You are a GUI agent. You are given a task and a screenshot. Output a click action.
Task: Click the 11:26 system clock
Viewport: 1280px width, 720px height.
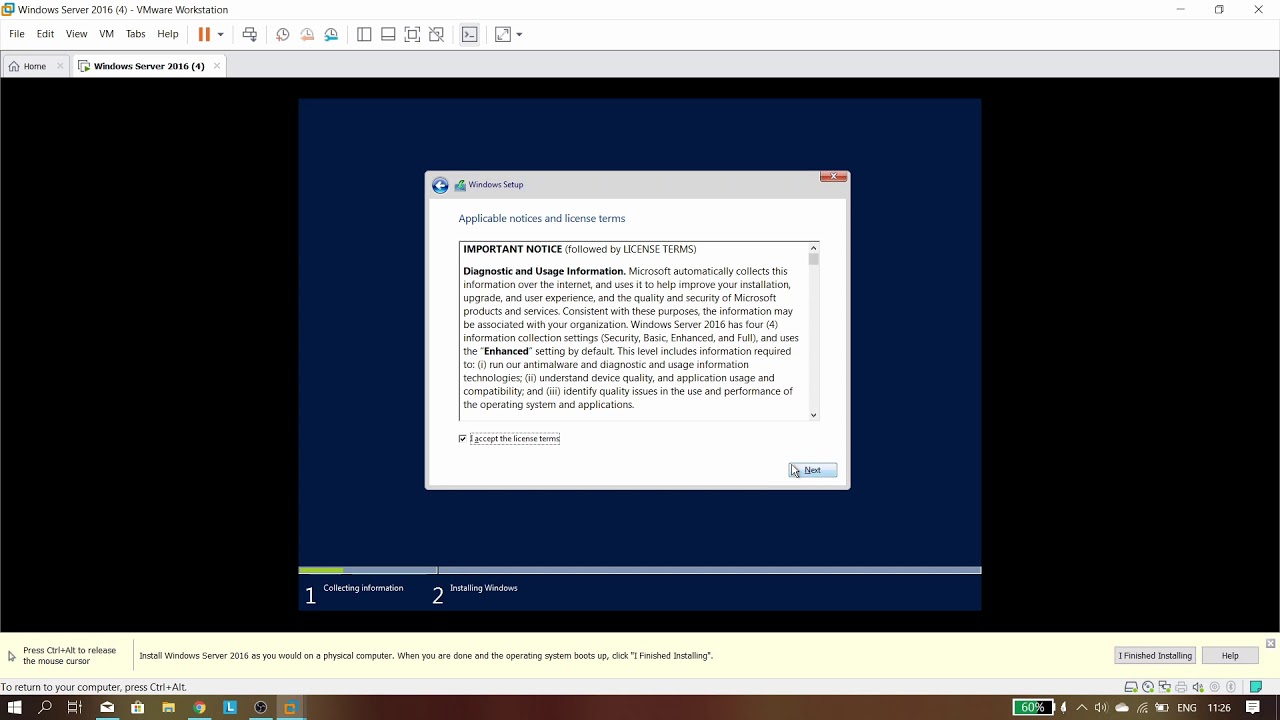click(x=1219, y=707)
